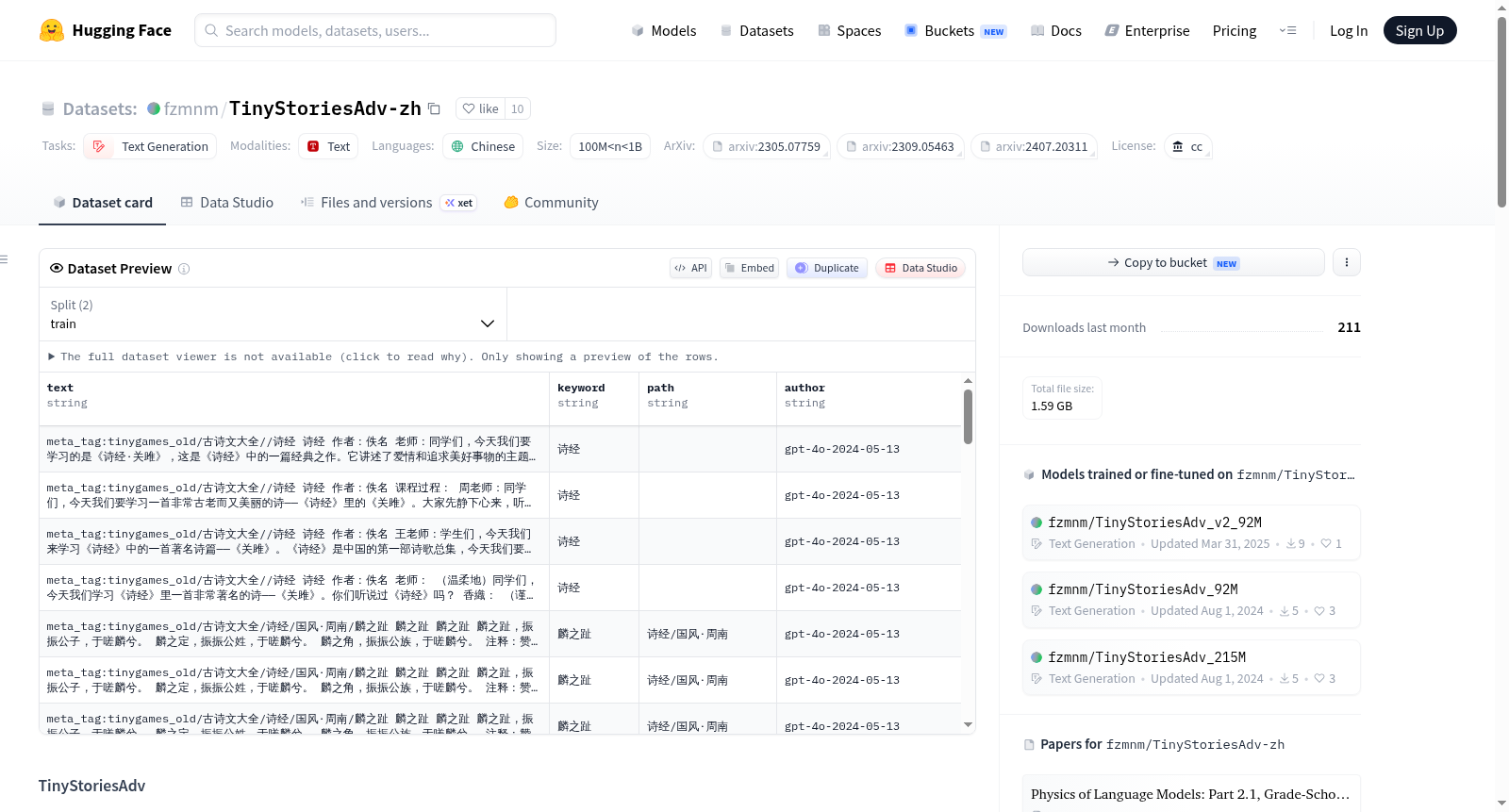Click the Duplicate button
The width and height of the screenshot is (1509, 812).
tap(827, 268)
